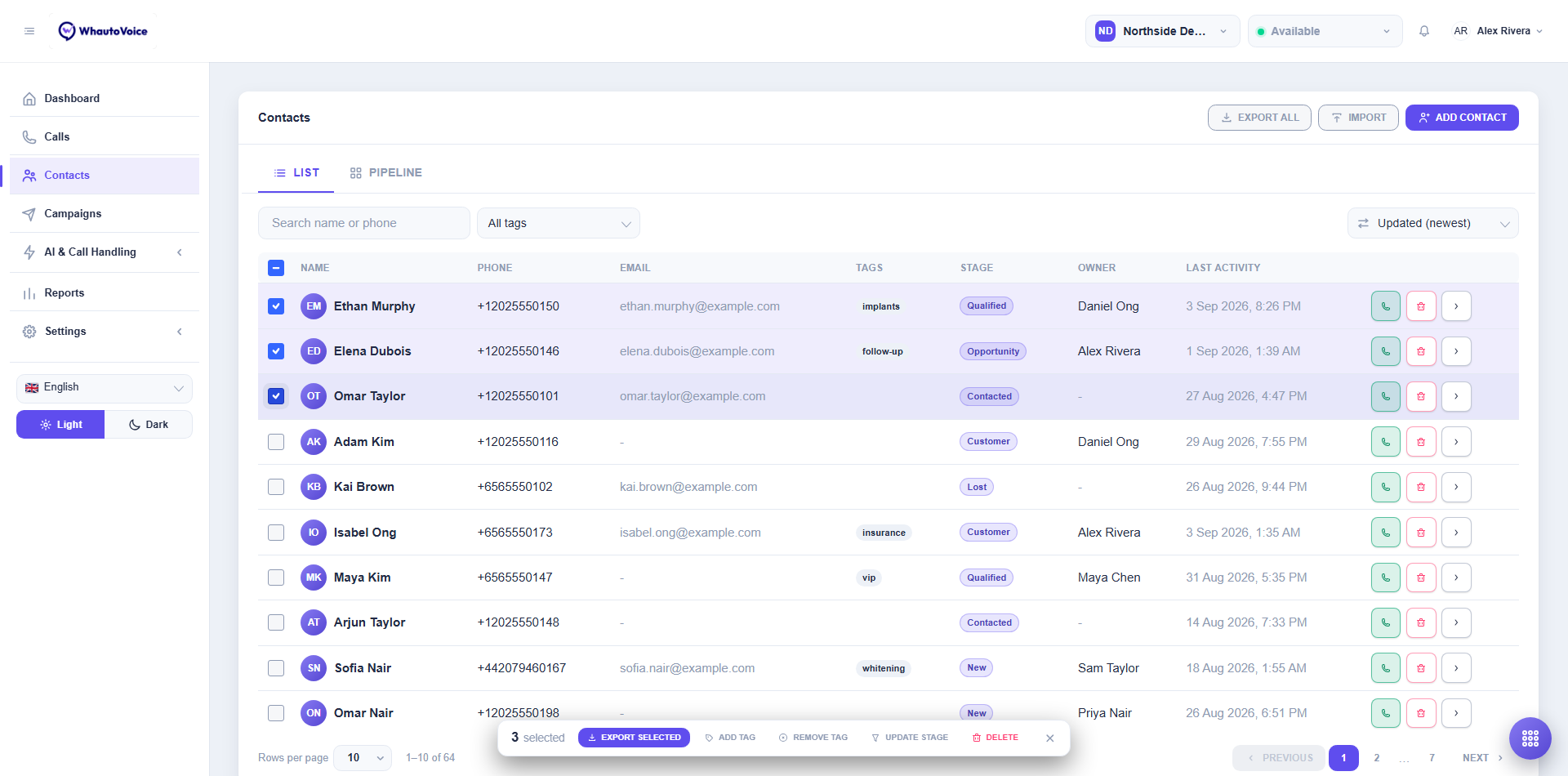Click the WhautoVoice logo
The height and width of the screenshot is (776, 1568).
click(103, 31)
